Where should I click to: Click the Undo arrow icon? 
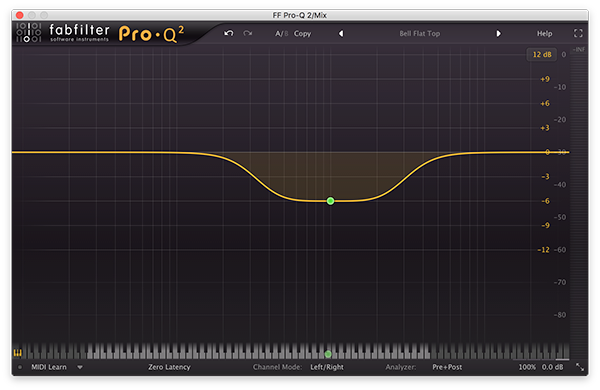click(x=229, y=34)
